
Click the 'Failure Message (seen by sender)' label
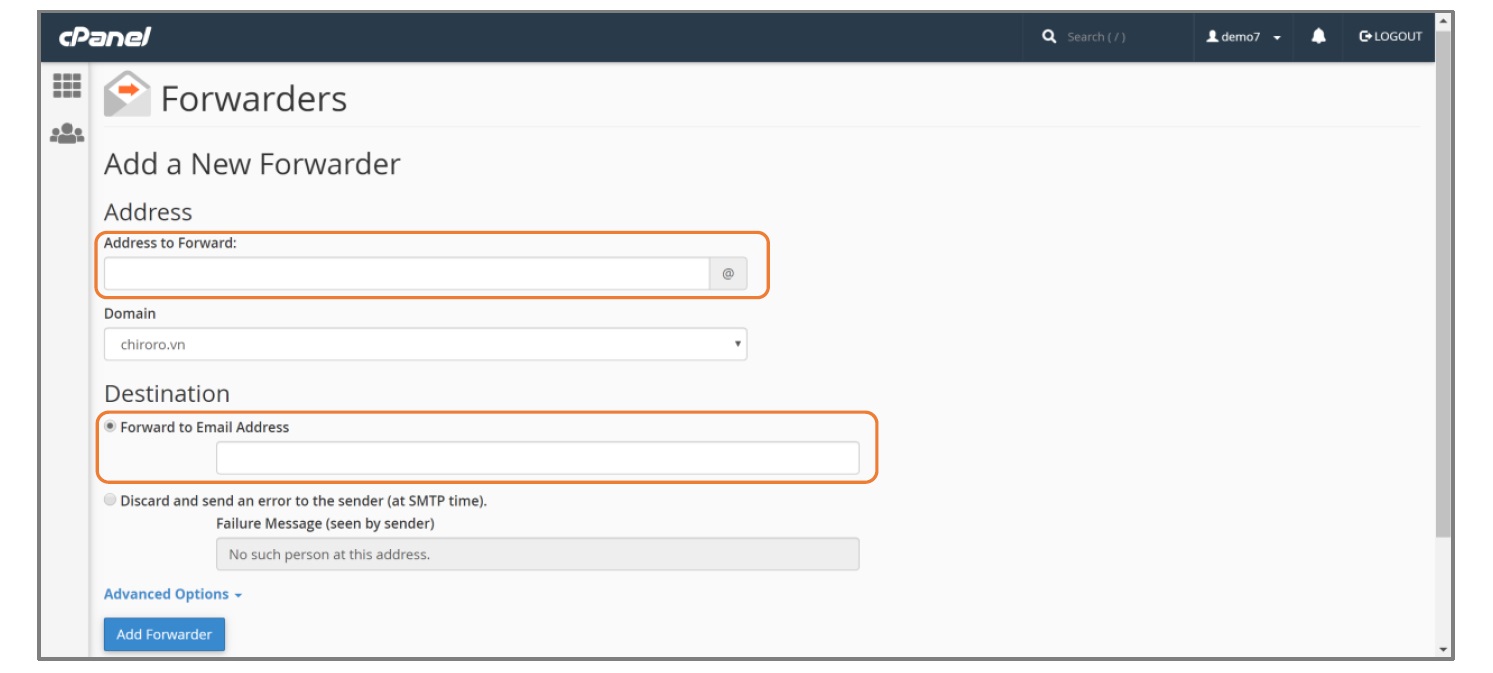pyautogui.click(x=325, y=523)
